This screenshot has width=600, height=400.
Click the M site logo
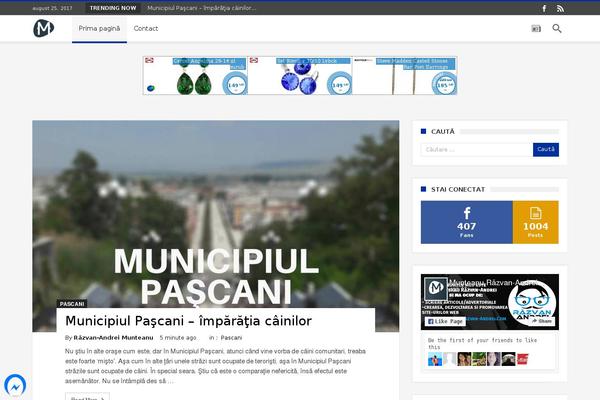click(x=44, y=28)
